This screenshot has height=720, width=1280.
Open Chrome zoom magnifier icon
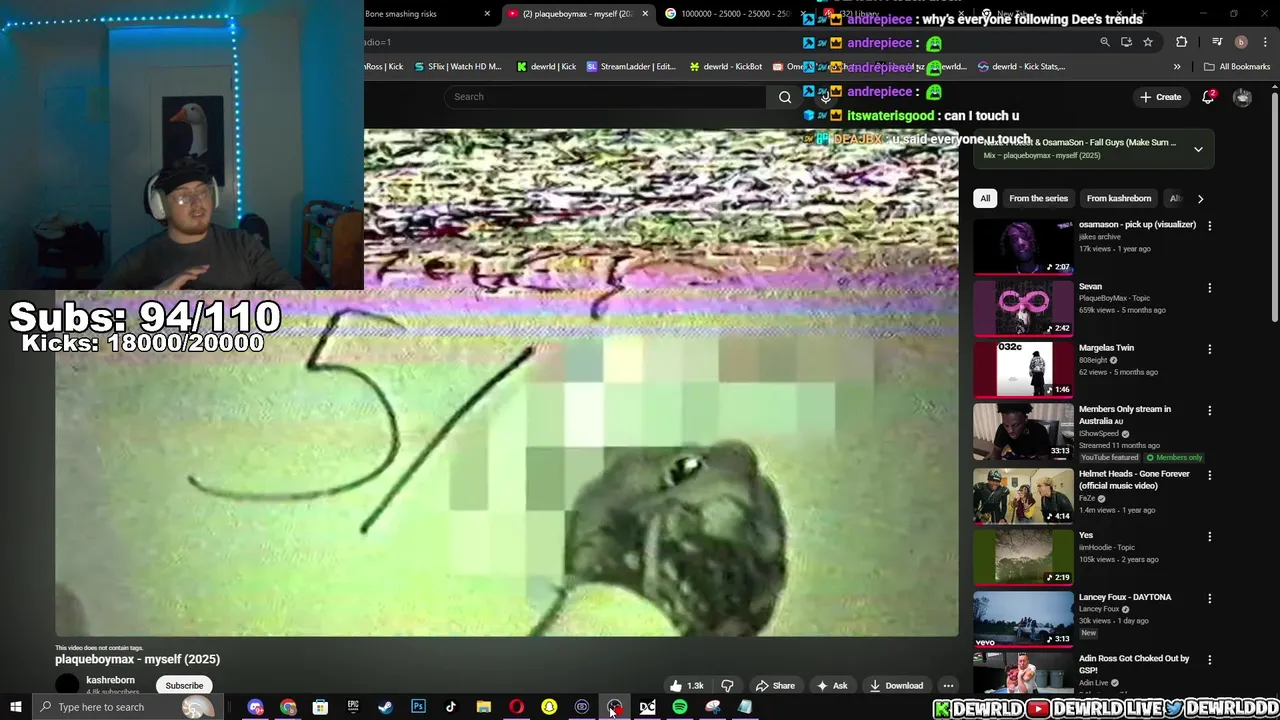(1105, 42)
